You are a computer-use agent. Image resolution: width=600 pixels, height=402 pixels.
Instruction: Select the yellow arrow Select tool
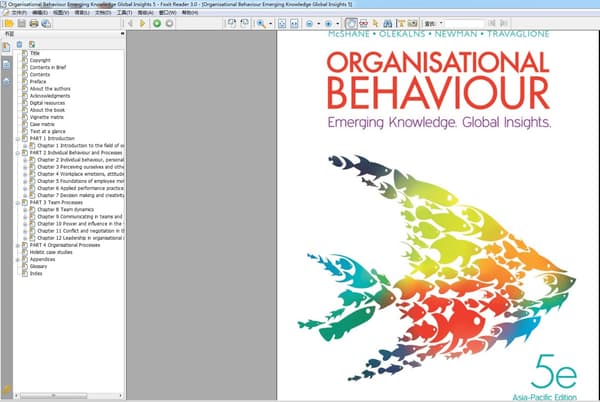coord(375,23)
